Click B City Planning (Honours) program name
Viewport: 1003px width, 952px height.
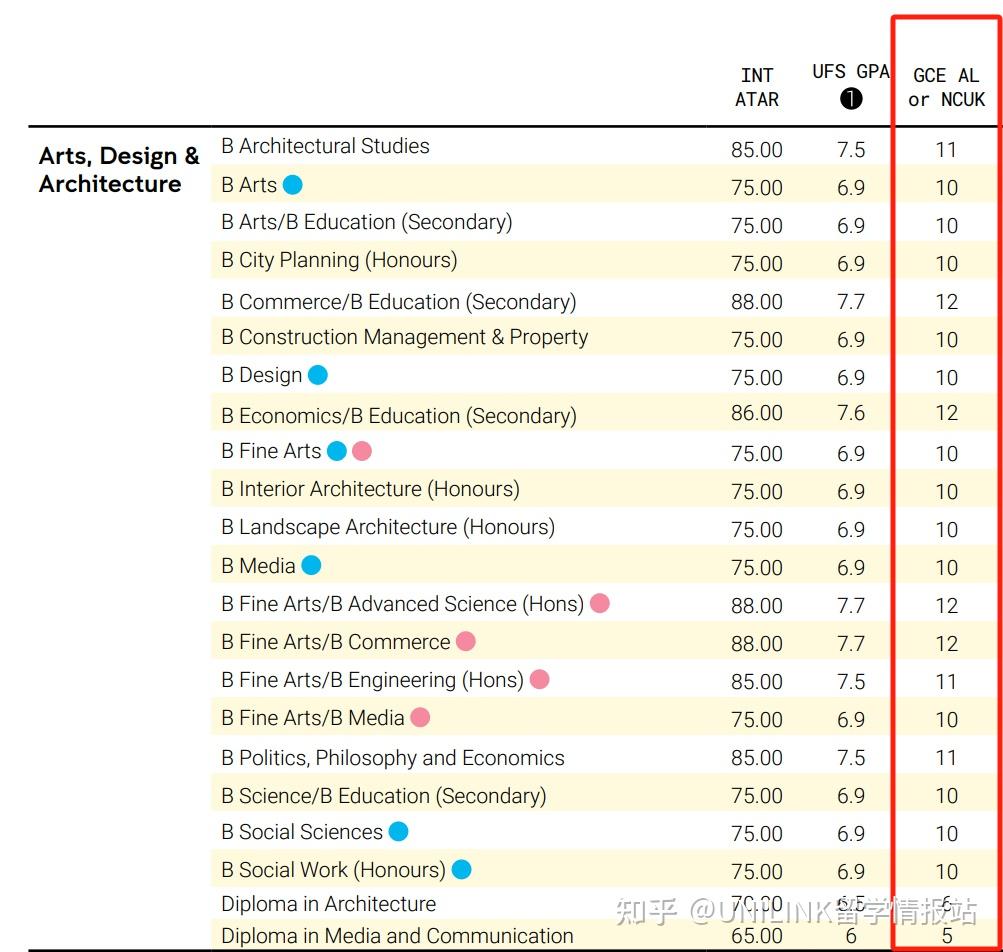(x=339, y=261)
